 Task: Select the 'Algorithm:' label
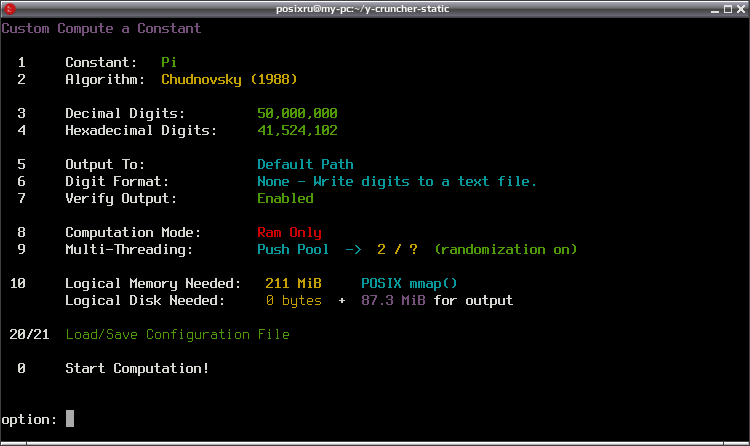coord(105,79)
